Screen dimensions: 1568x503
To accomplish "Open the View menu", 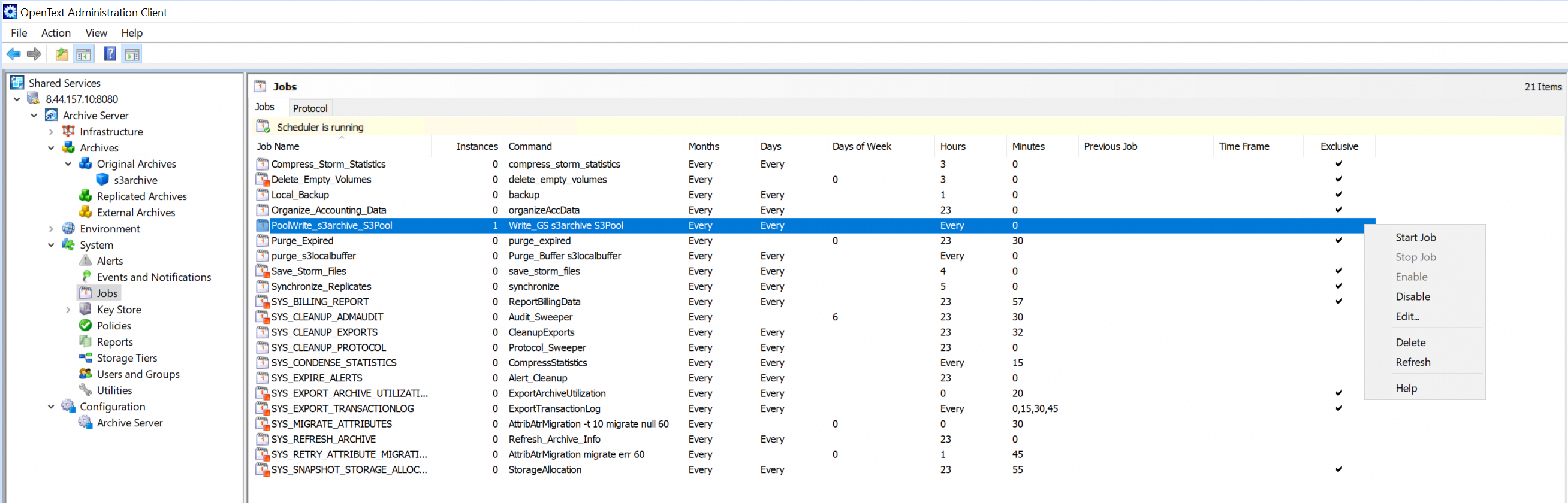I will [96, 33].
